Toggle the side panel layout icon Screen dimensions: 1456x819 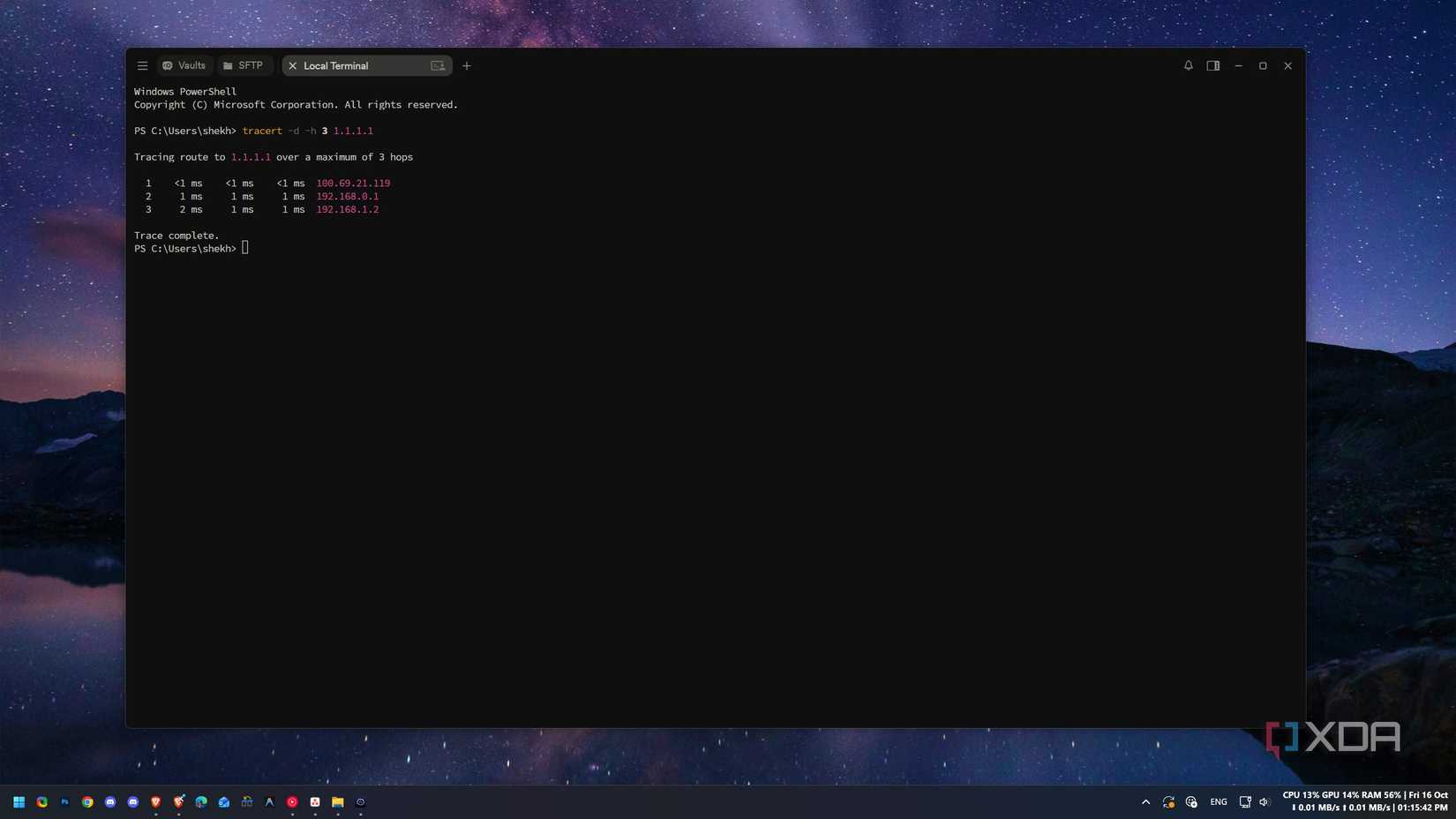[x=1213, y=66]
